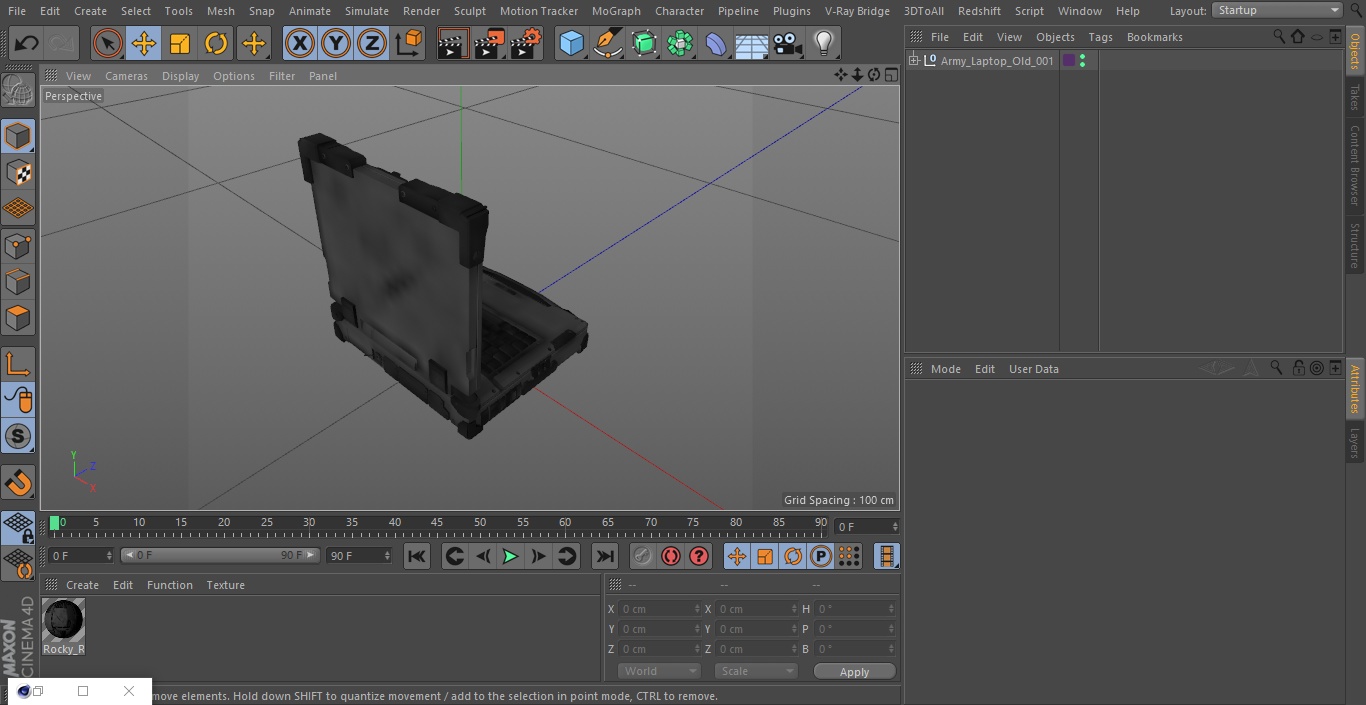Open the Layout dropdown showing Startup
This screenshot has height=705, width=1366.
coord(1278,10)
